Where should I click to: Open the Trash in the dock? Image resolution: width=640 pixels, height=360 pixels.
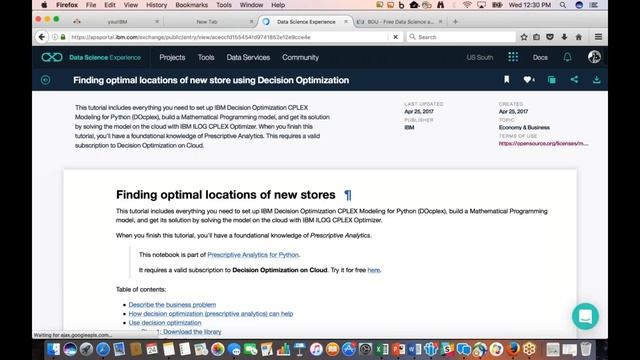pyautogui.click(x=586, y=349)
